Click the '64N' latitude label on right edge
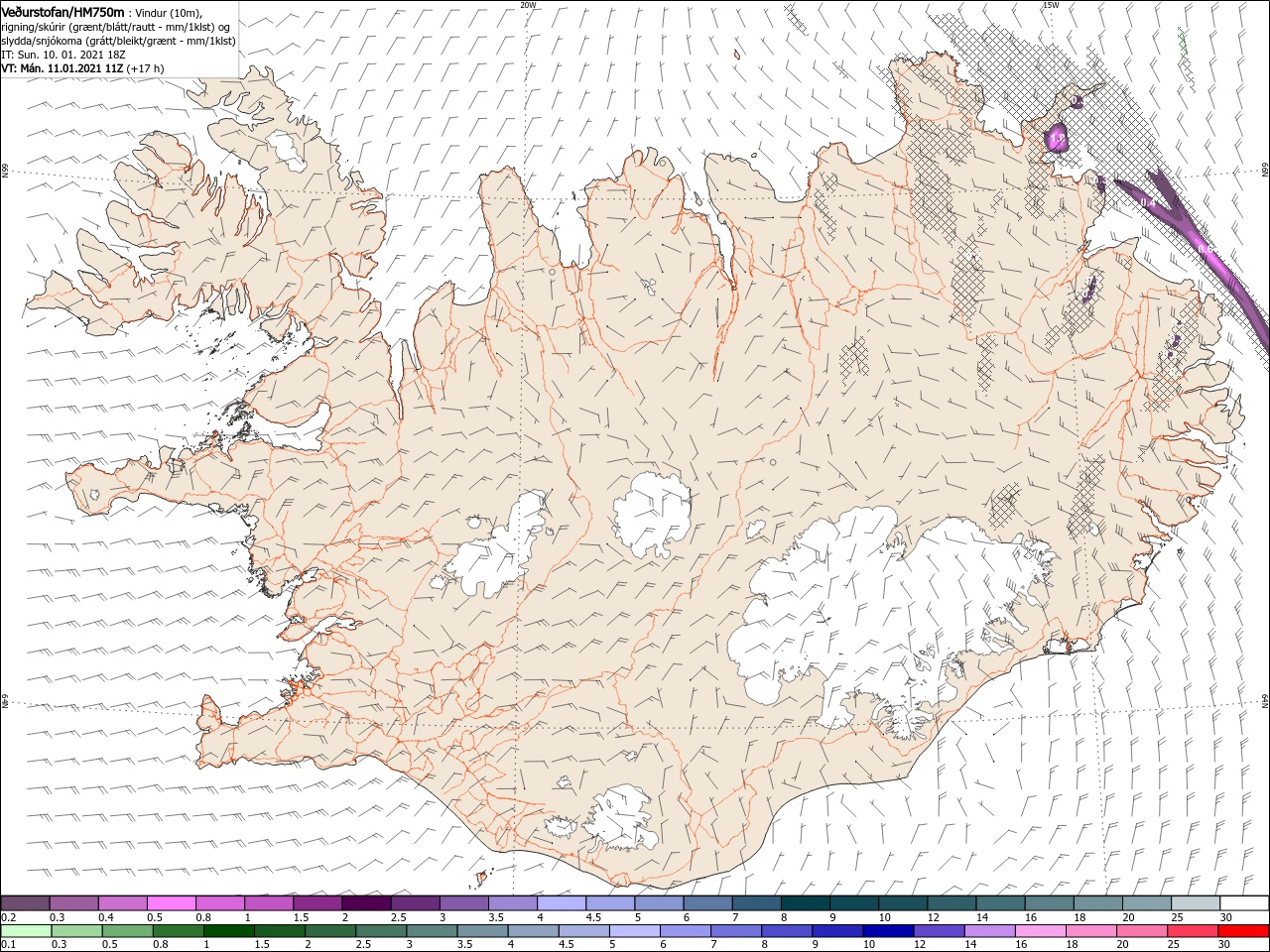 [1265, 701]
